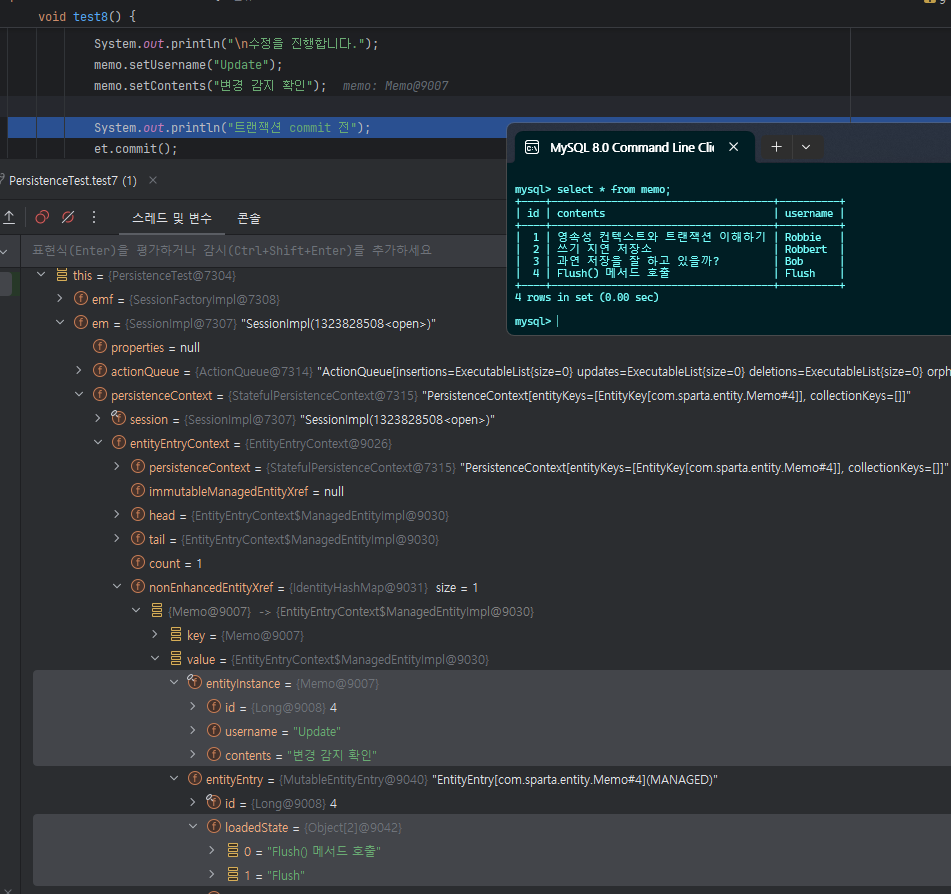Collapse the loadedState Object array node
951x894 pixels.
coord(193,827)
